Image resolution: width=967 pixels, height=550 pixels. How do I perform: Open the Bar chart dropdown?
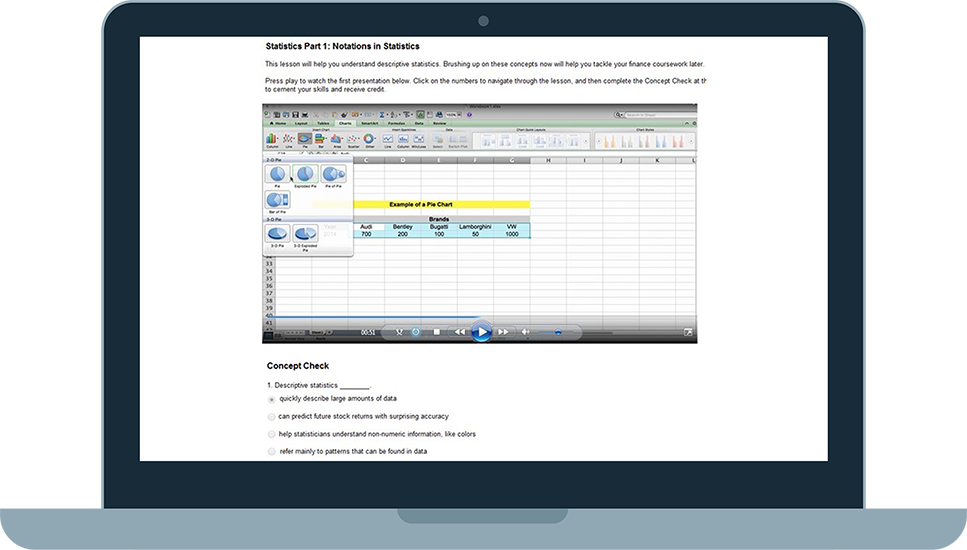(x=321, y=140)
